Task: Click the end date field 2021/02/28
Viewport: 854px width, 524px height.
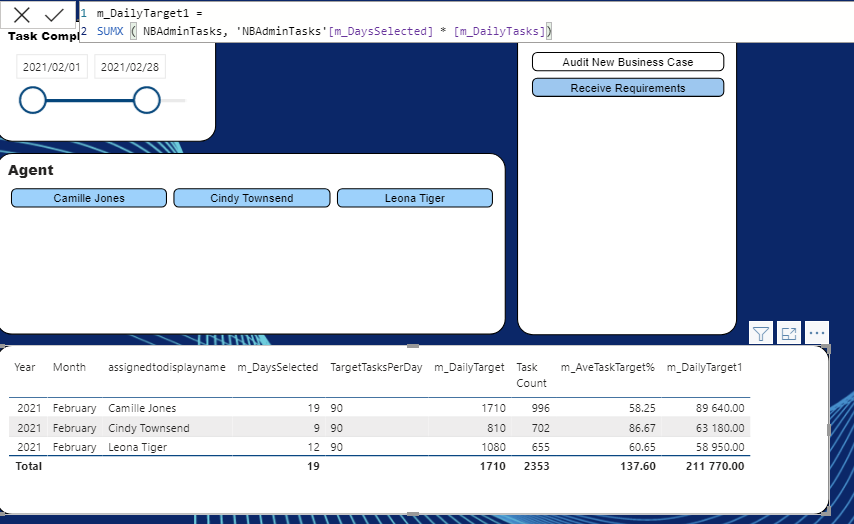Action: (x=130, y=67)
